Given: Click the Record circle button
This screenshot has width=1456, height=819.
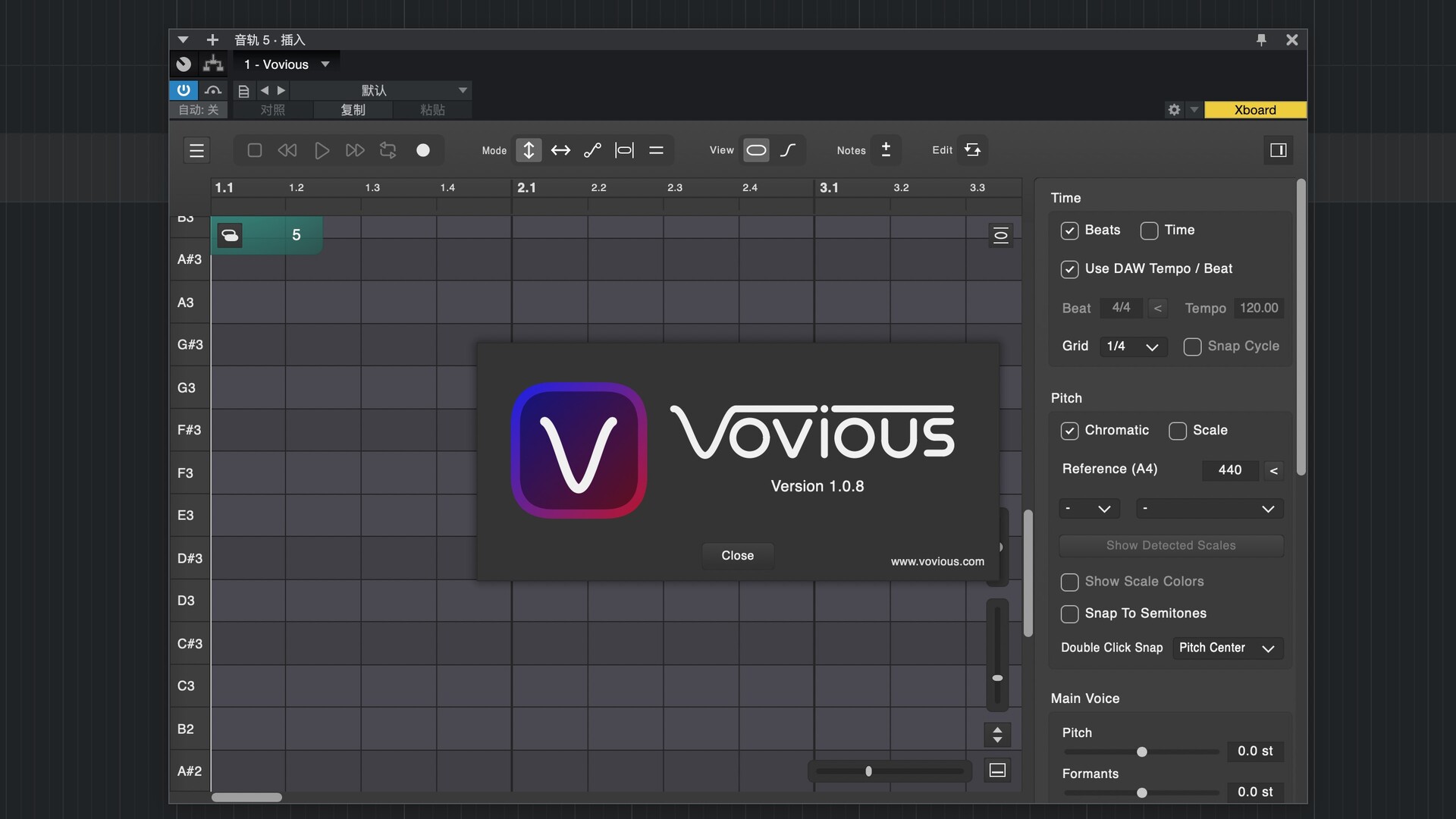Looking at the screenshot, I should click(423, 150).
